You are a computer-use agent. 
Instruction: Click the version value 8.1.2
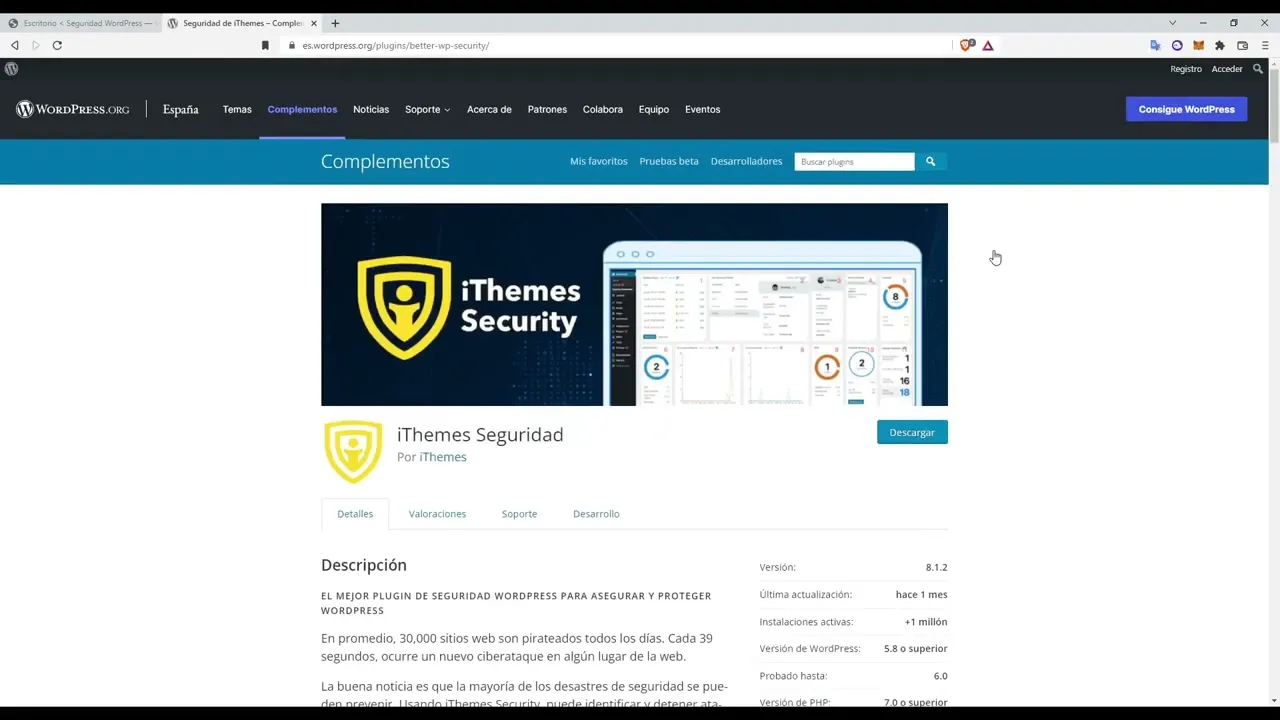pos(936,567)
